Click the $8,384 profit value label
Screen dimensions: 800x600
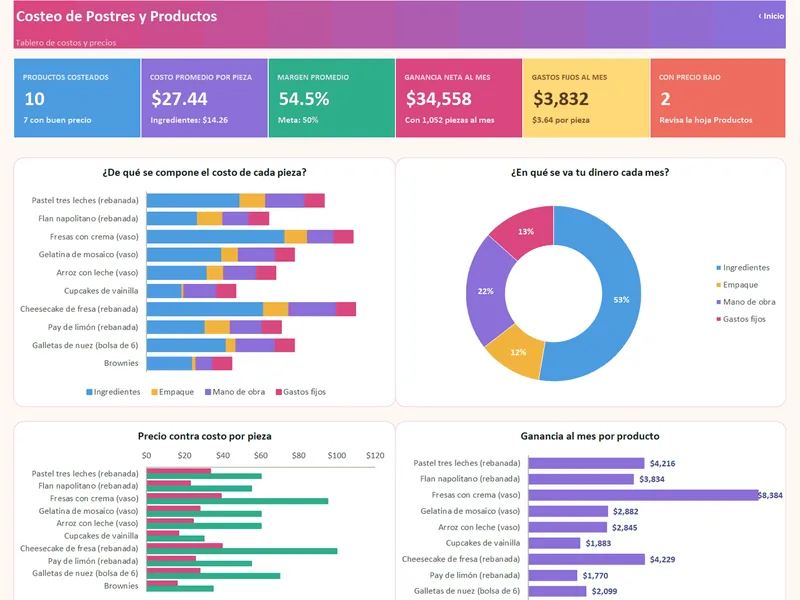coord(770,495)
